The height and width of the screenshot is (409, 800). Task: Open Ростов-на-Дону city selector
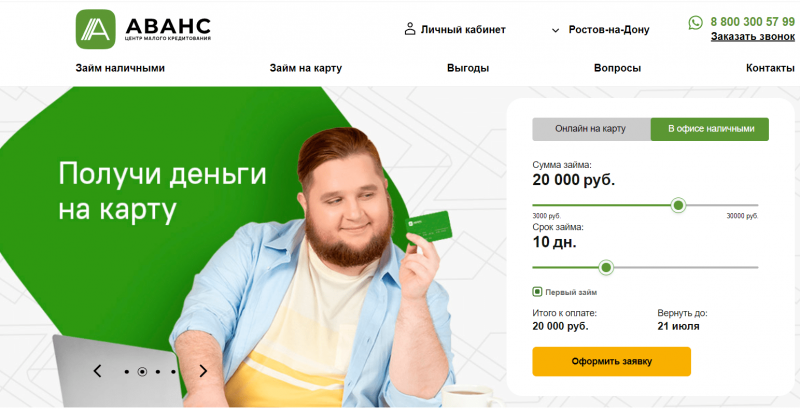[609, 30]
